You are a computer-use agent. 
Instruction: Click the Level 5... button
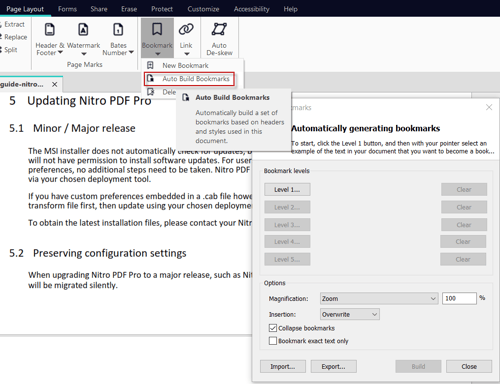tap(287, 259)
